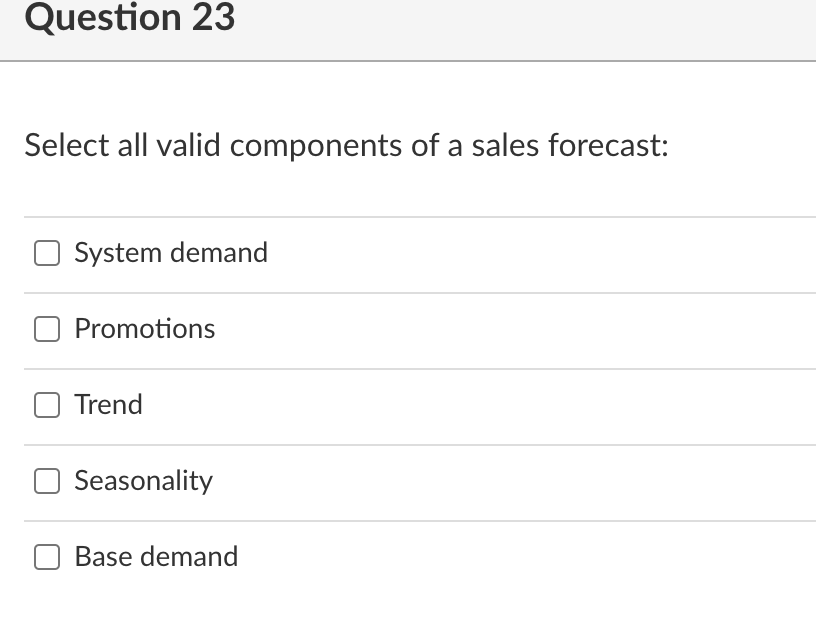Click the Promotions label text
The image size is (816, 634).
(144, 329)
